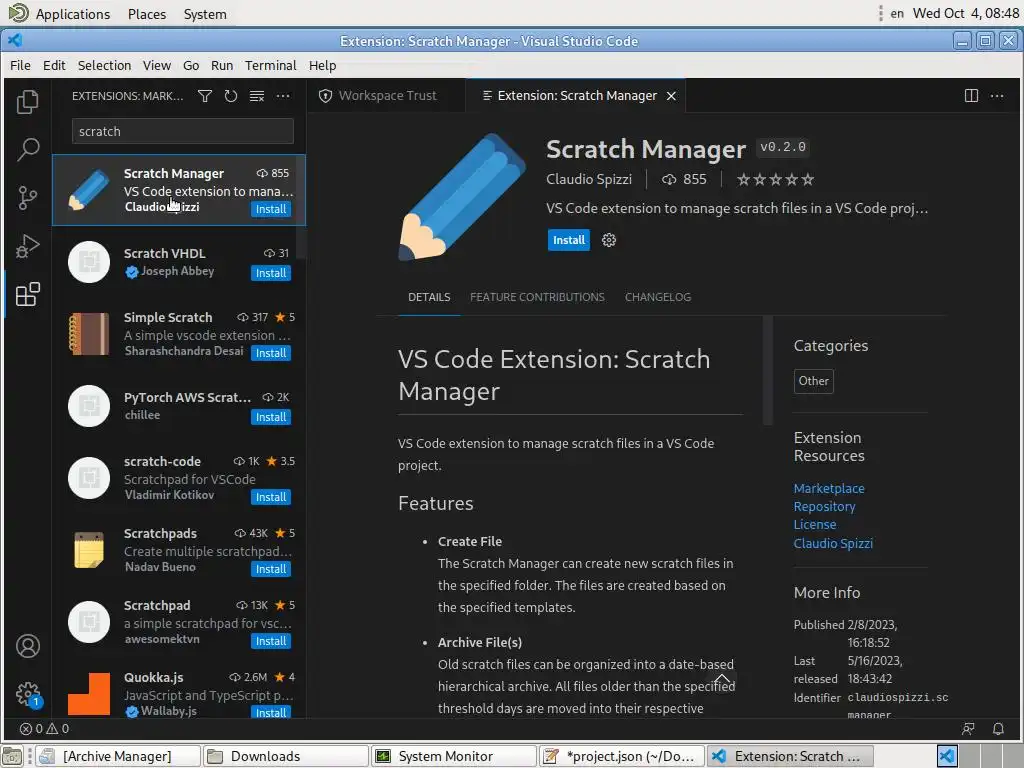Click the scroll-to-top arrow in readme
Screen dimensions: 1024x768
(x=722, y=681)
